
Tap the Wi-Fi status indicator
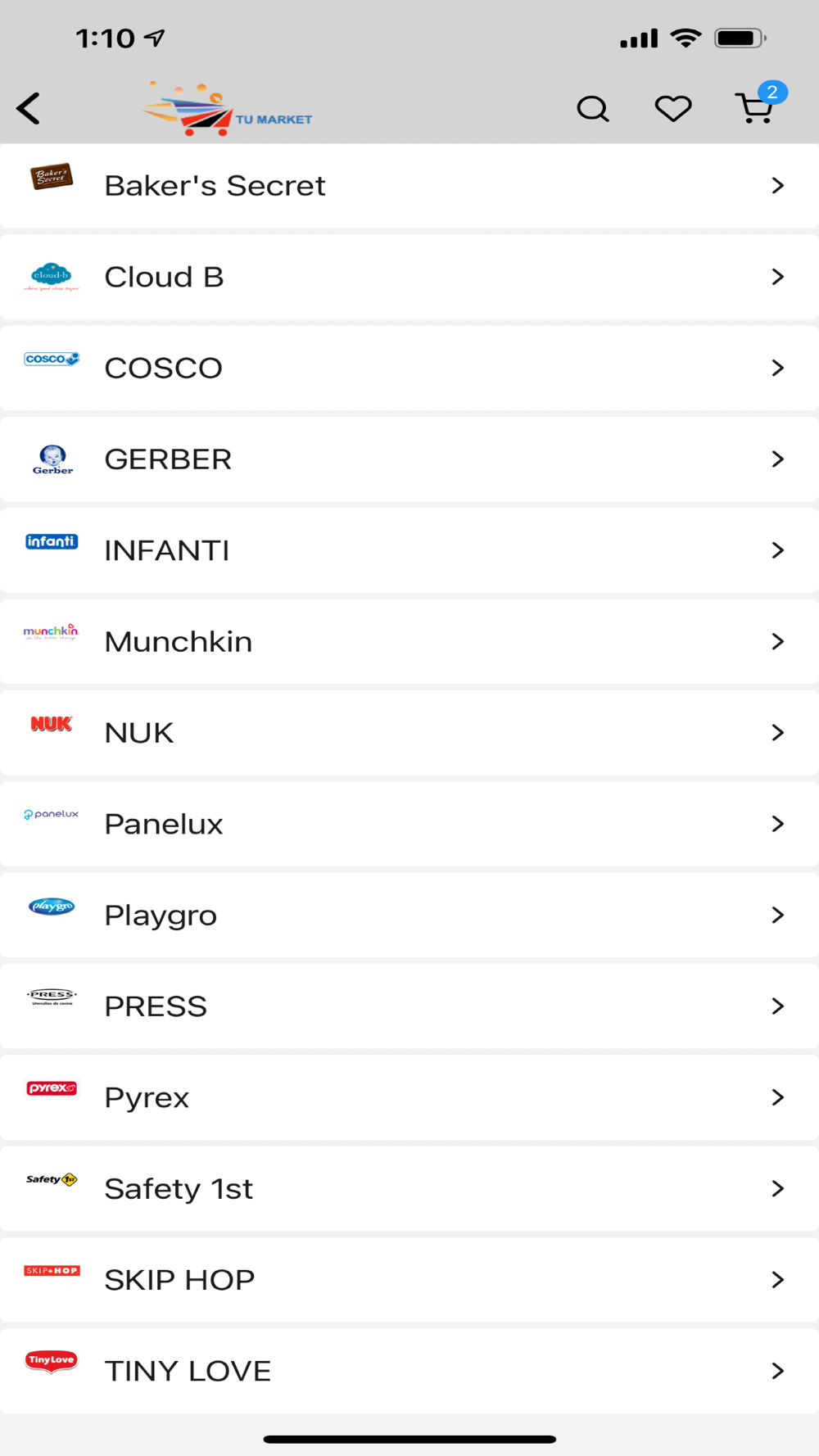686,38
